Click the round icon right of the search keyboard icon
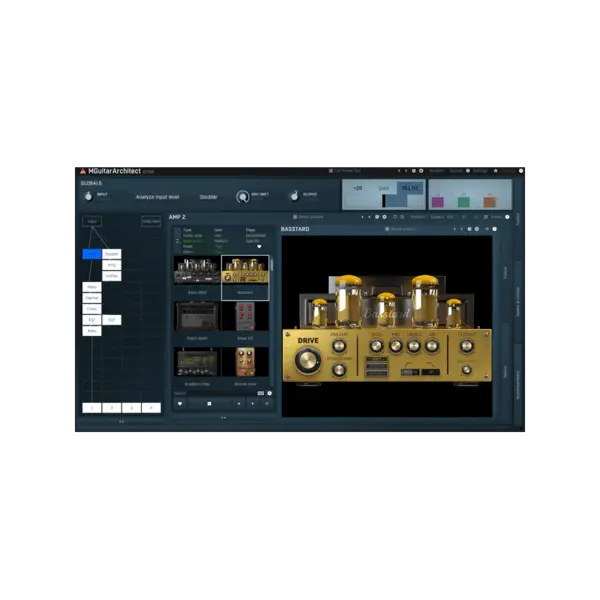The width and height of the screenshot is (600, 600). (269, 393)
